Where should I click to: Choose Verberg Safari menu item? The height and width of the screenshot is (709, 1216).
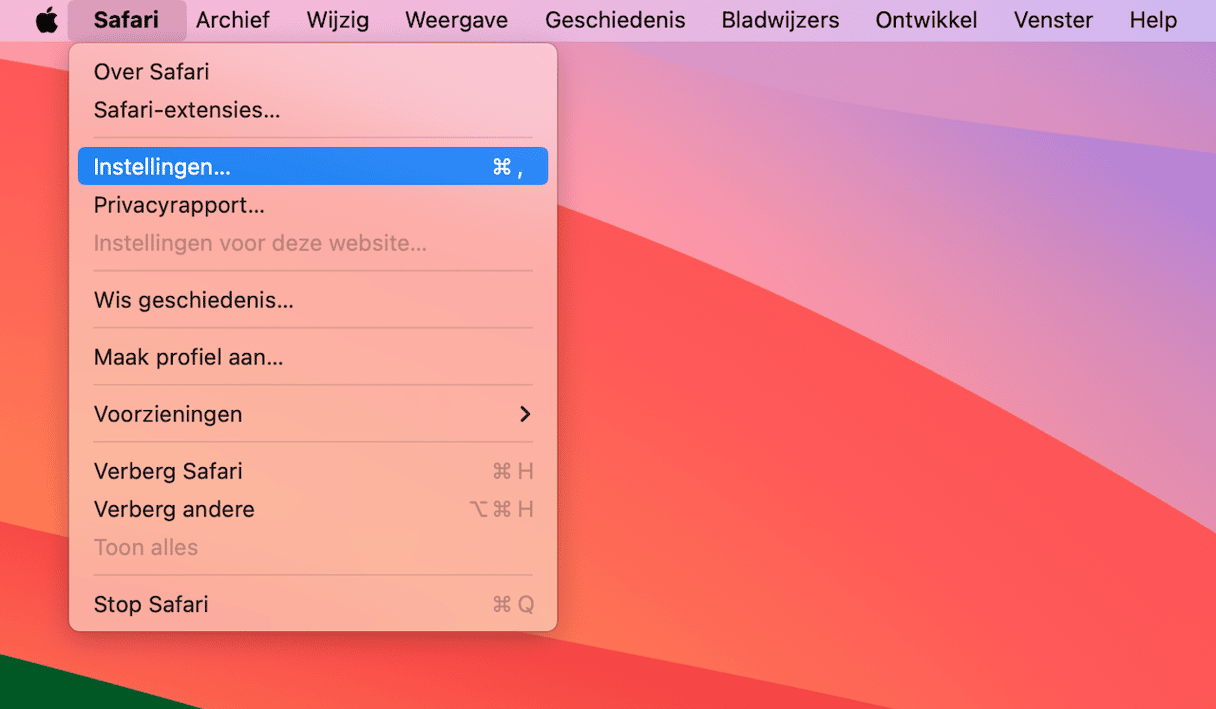168,471
